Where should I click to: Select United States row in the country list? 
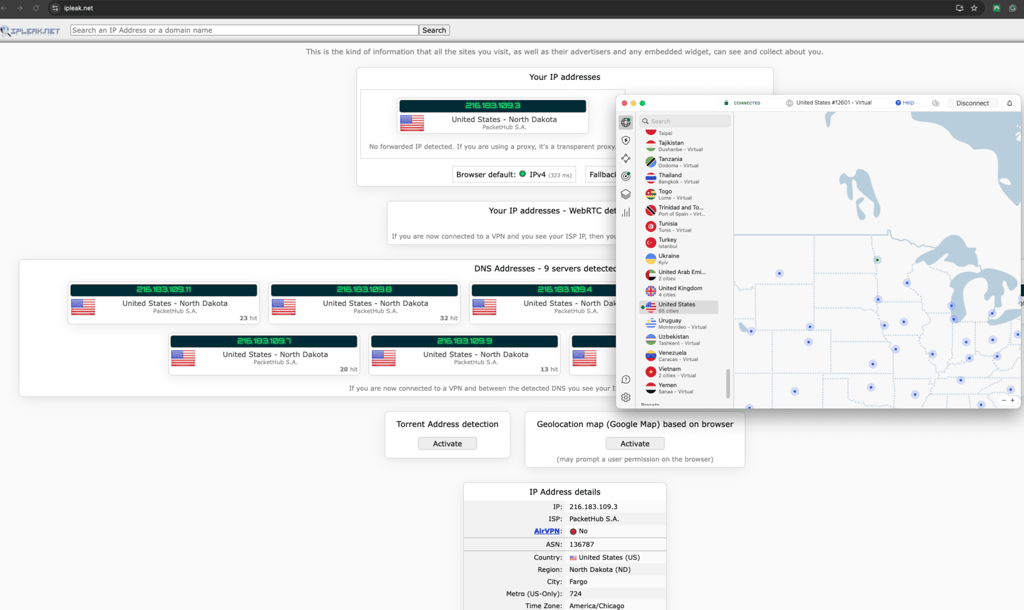coord(679,307)
